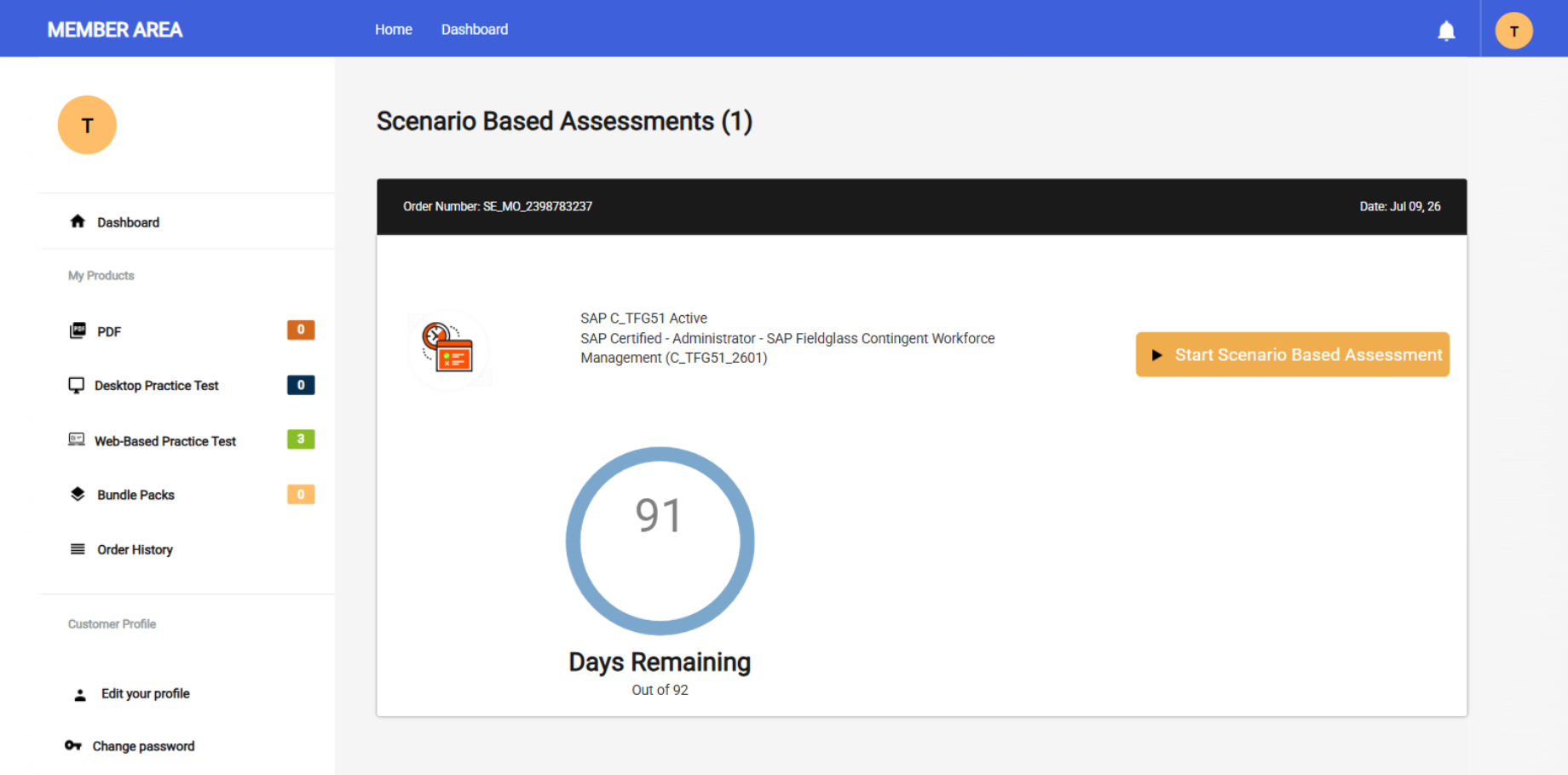The height and width of the screenshot is (775, 1568).
Task: Click the MEMBER AREA logo
Action: pyautogui.click(x=115, y=30)
